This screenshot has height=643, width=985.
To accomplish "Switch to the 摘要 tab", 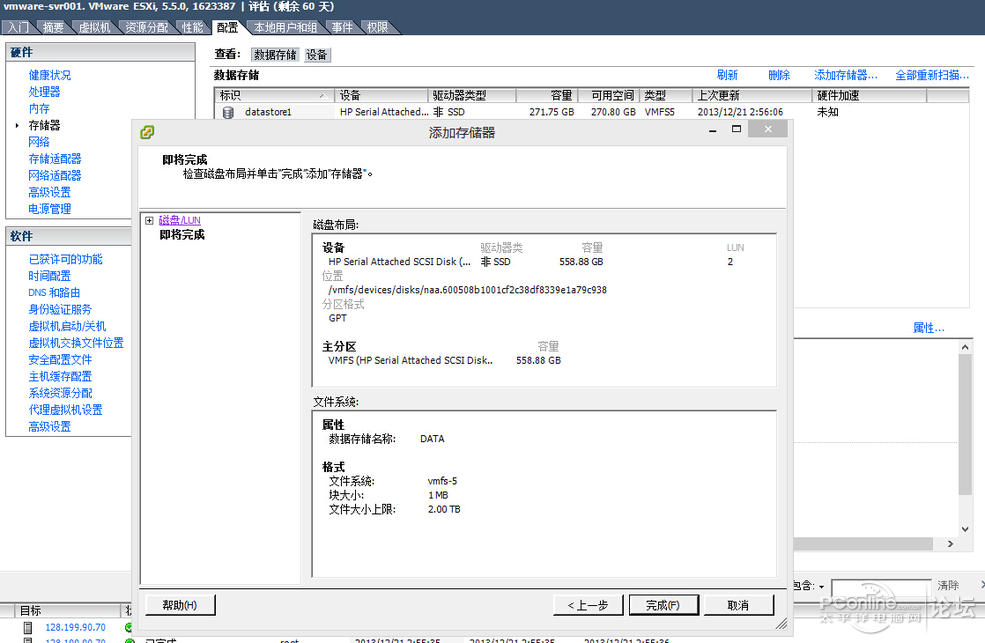I will pos(53,27).
